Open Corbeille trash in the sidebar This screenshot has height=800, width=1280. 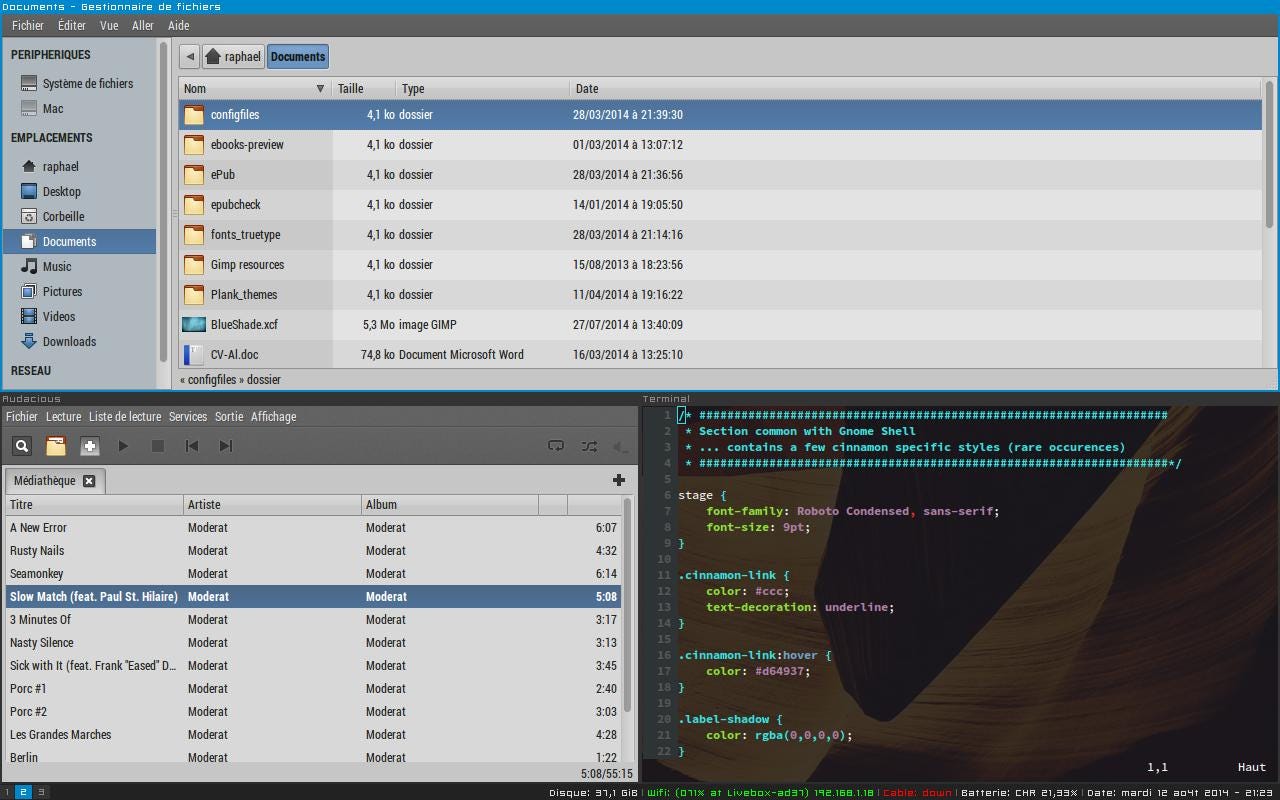[x=79, y=217]
